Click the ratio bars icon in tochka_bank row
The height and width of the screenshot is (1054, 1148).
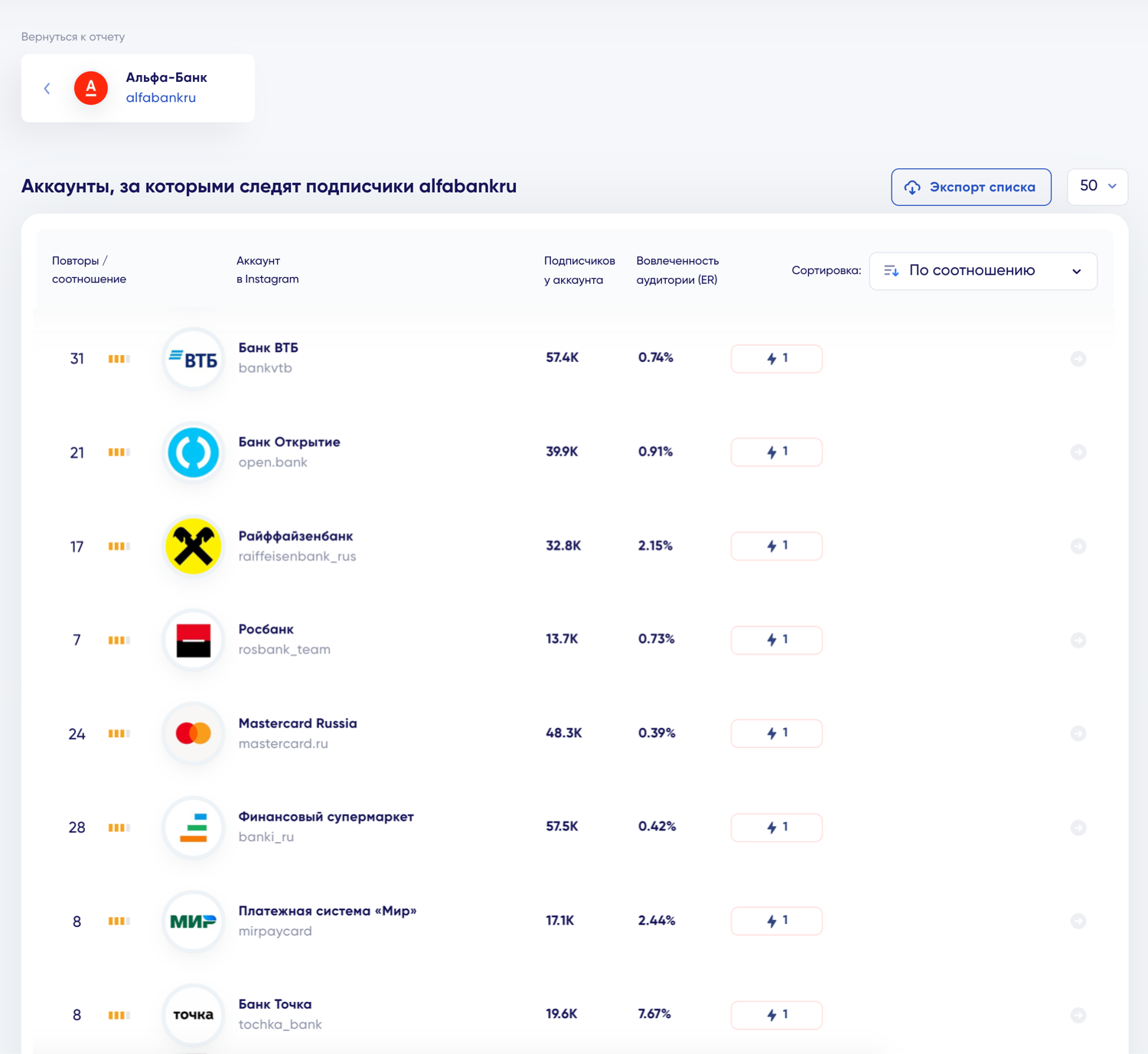click(x=119, y=1015)
